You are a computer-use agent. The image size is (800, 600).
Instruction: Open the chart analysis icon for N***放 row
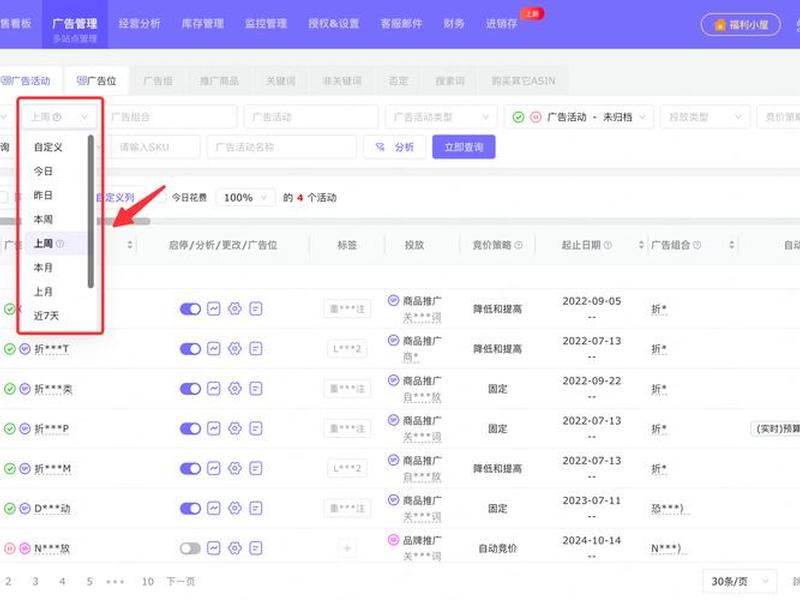213,548
